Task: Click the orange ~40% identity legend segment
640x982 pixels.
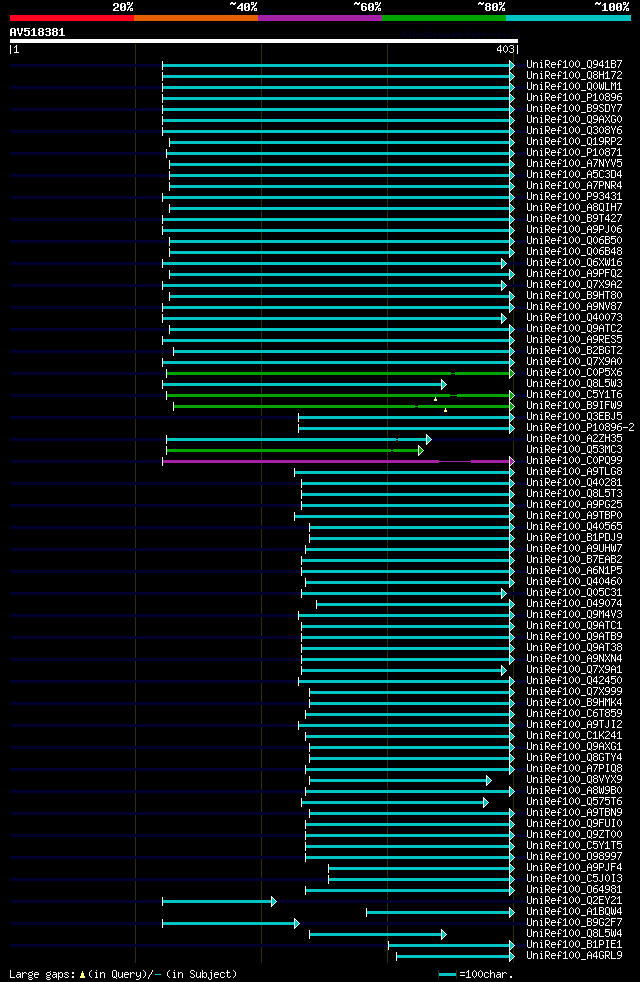Action: point(196,18)
